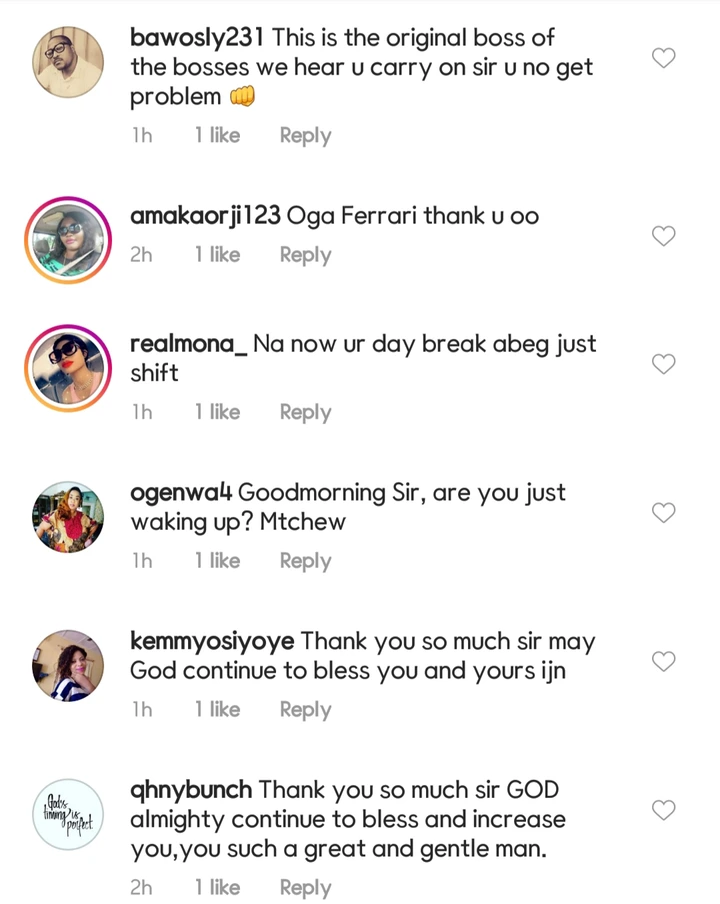Like realmona_'s comment

point(664,364)
